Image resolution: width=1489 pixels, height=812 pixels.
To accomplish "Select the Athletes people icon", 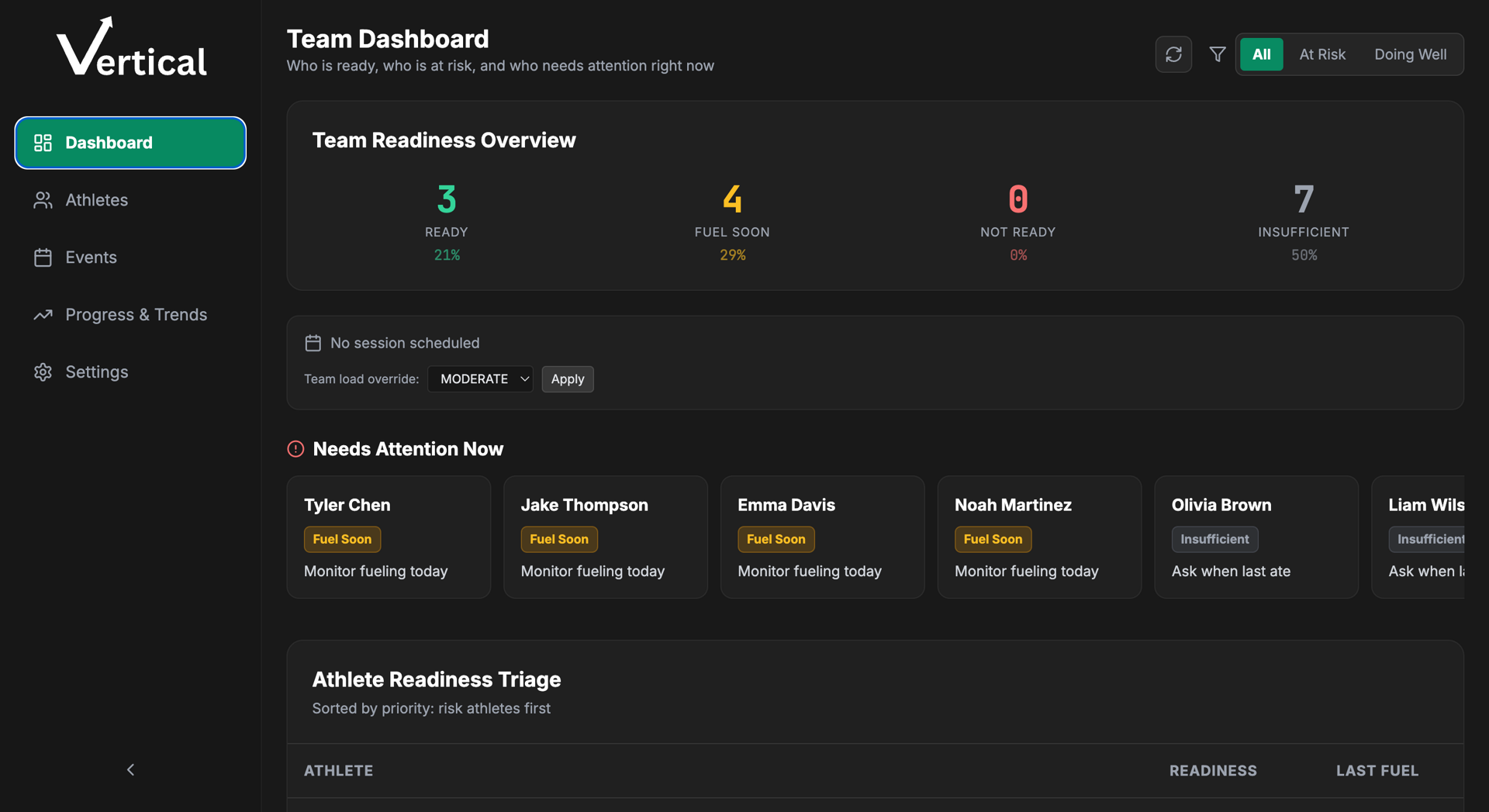I will pyautogui.click(x=43, y=199).
